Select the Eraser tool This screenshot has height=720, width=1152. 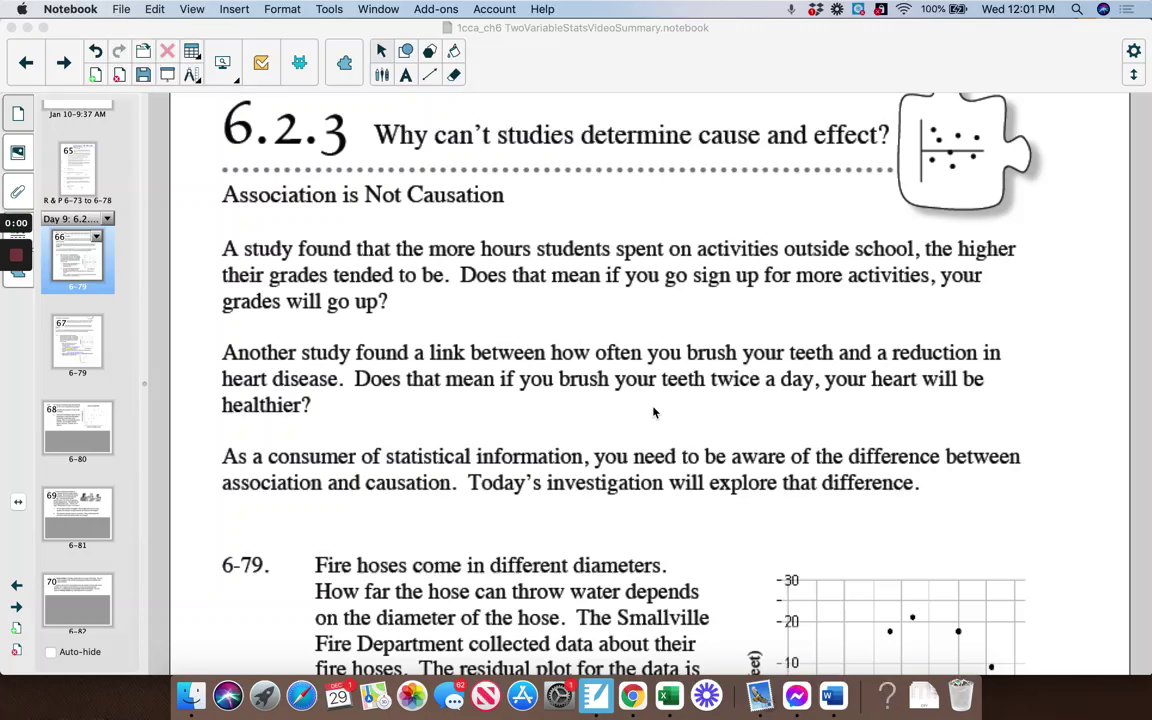pyautogui.click(x=454, y=74)
